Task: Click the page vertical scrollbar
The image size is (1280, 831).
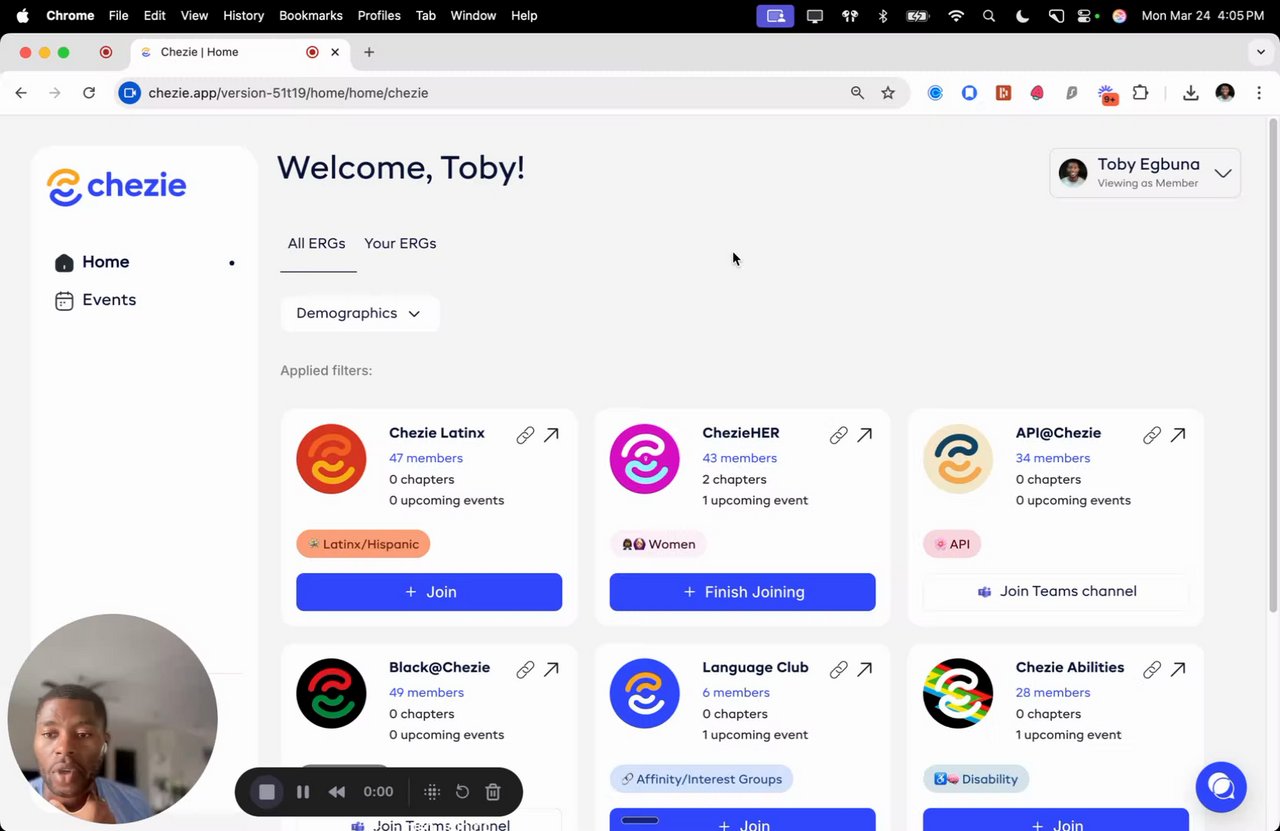Action: tap(1274, 365)
